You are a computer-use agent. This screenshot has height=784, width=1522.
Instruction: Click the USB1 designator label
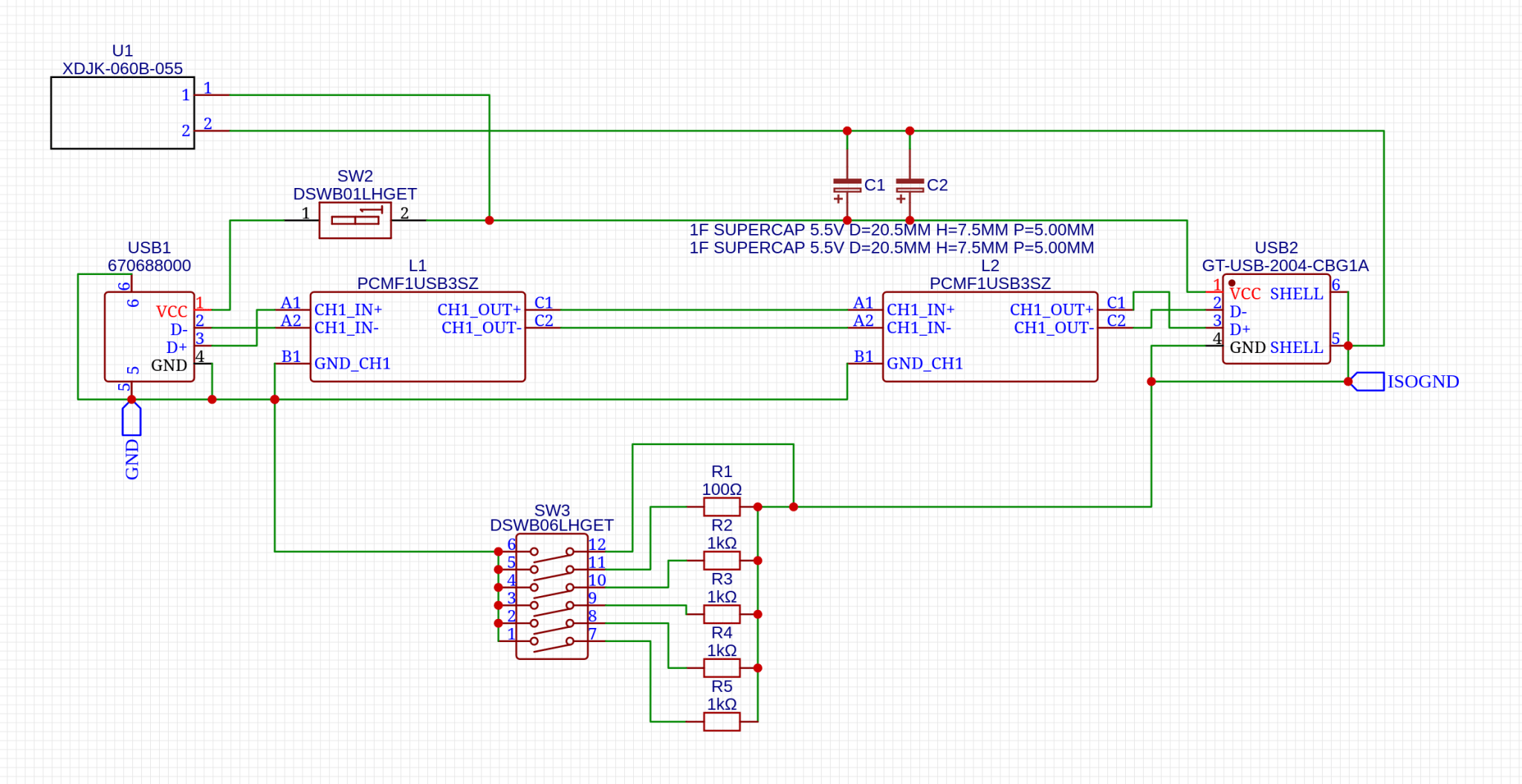coord(149,247)
